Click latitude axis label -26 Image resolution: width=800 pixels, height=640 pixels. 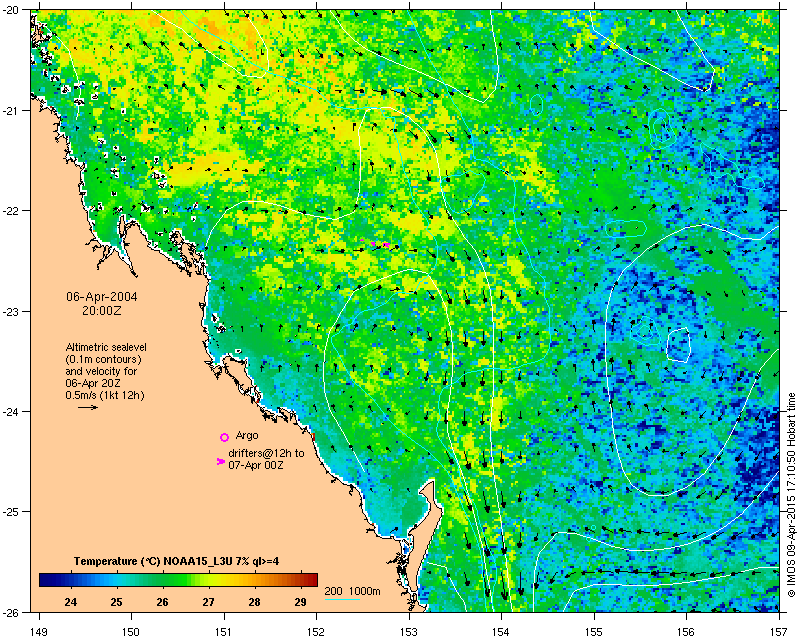[10, 612]
